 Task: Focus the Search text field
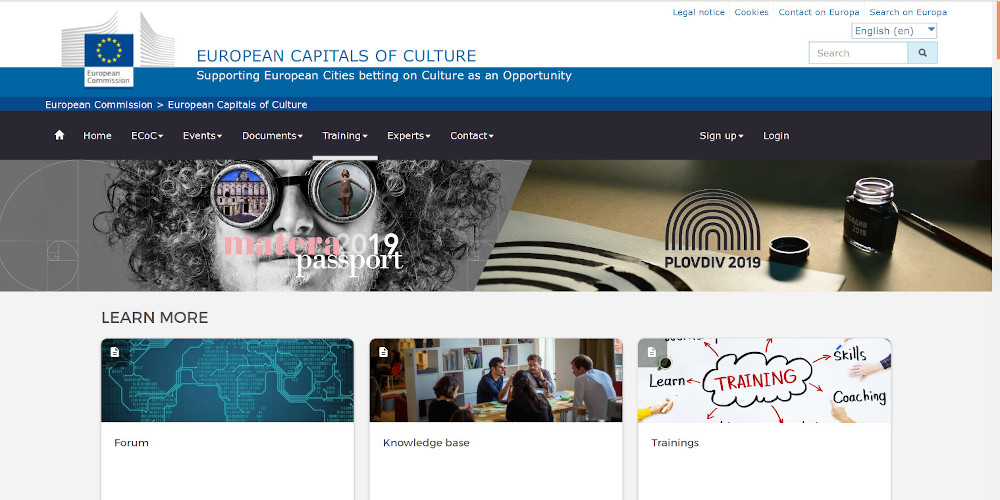coord(858,53)
